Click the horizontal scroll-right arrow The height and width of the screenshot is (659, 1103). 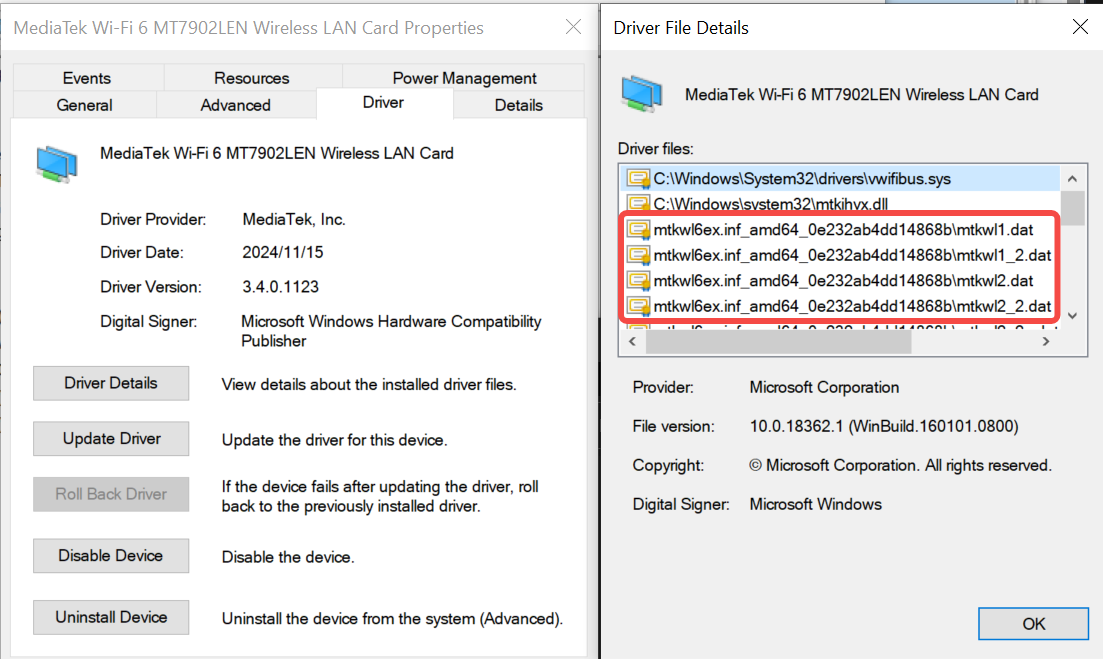(x=1046, y=342)
